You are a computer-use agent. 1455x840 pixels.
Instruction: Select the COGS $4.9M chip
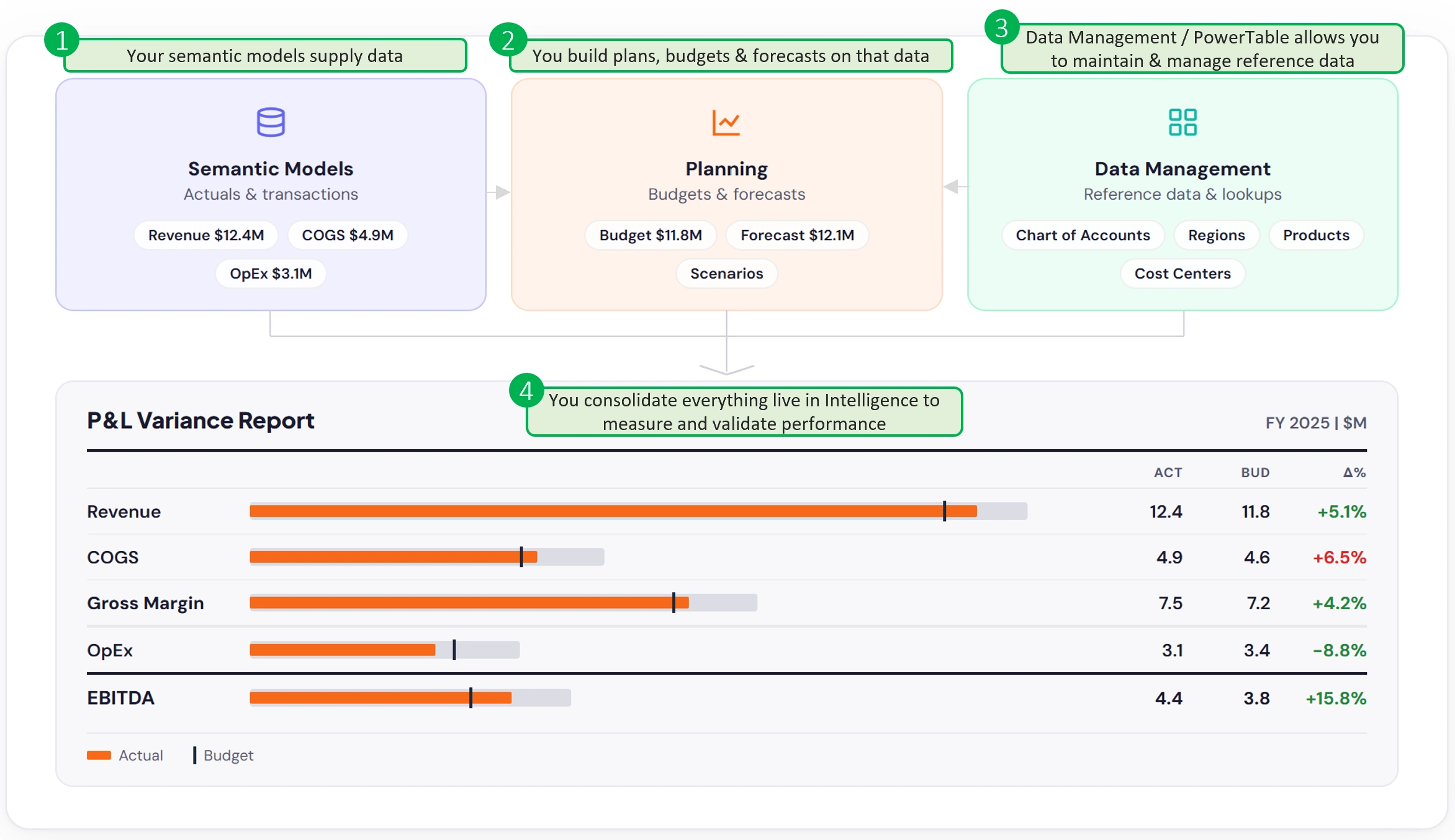pyautogui.click(x=348, y=235)
